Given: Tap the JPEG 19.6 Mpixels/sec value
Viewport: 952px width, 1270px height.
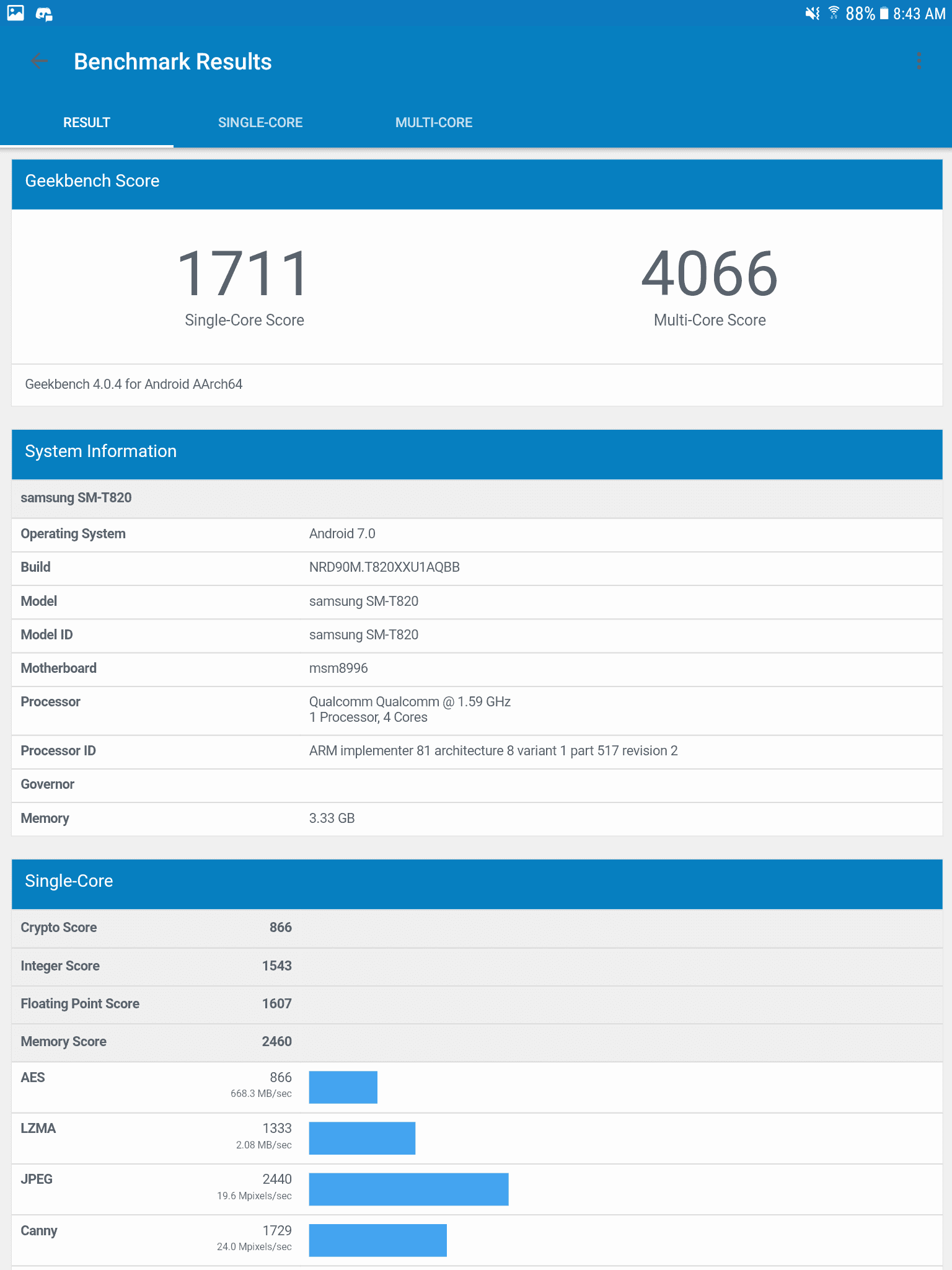Looking at the screenshot, I should pyautogui.click(x=254, y=1196).
